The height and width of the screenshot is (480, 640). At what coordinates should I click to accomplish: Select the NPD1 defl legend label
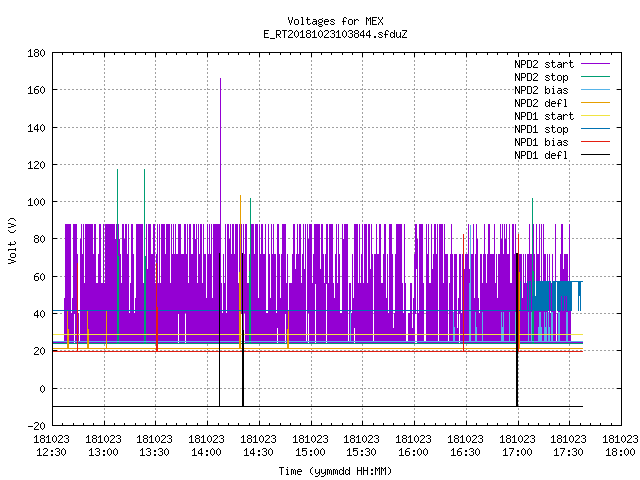click(x=541, y=155)
